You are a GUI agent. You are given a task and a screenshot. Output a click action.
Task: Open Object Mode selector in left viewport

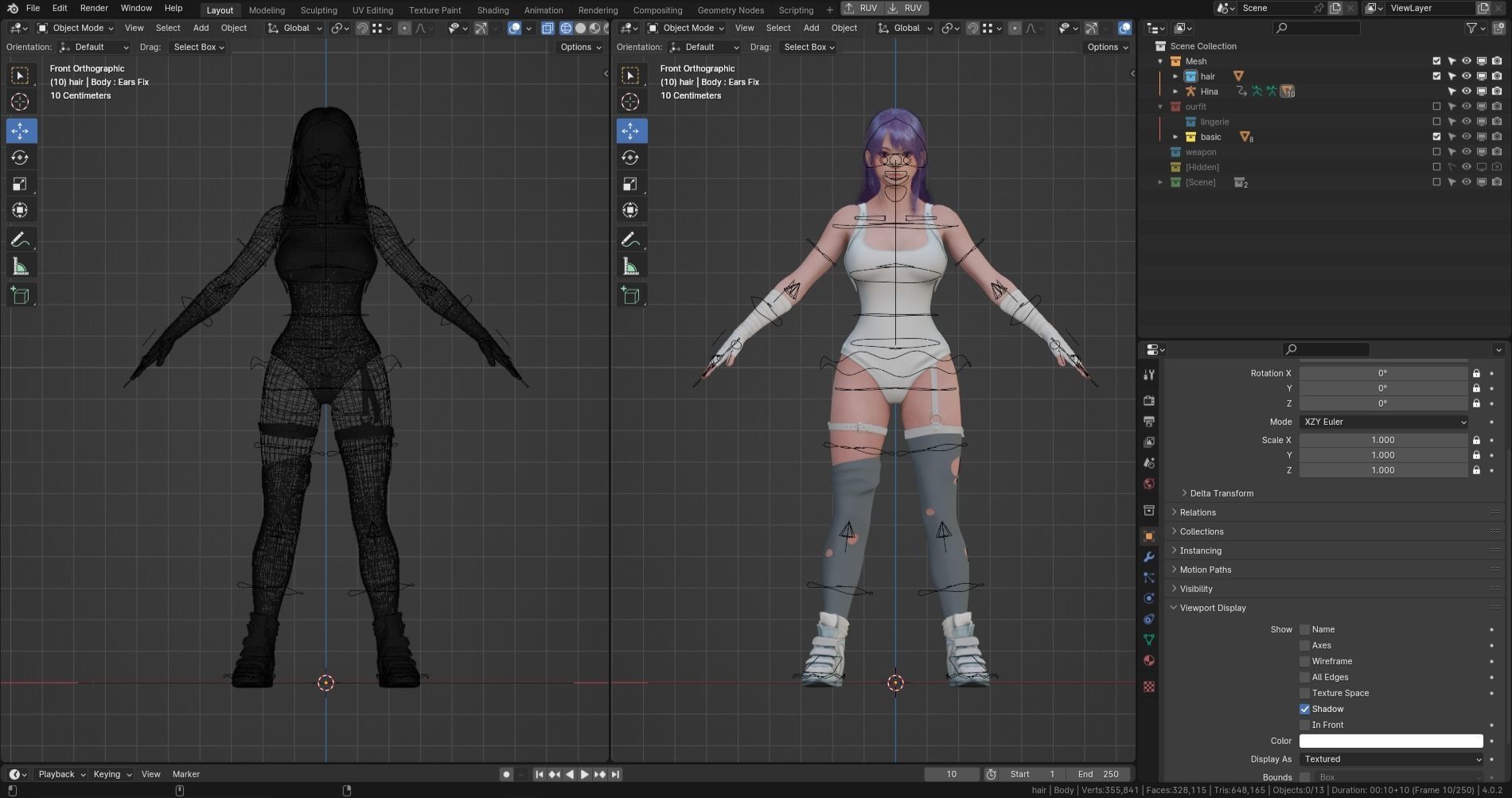point(76,28)
